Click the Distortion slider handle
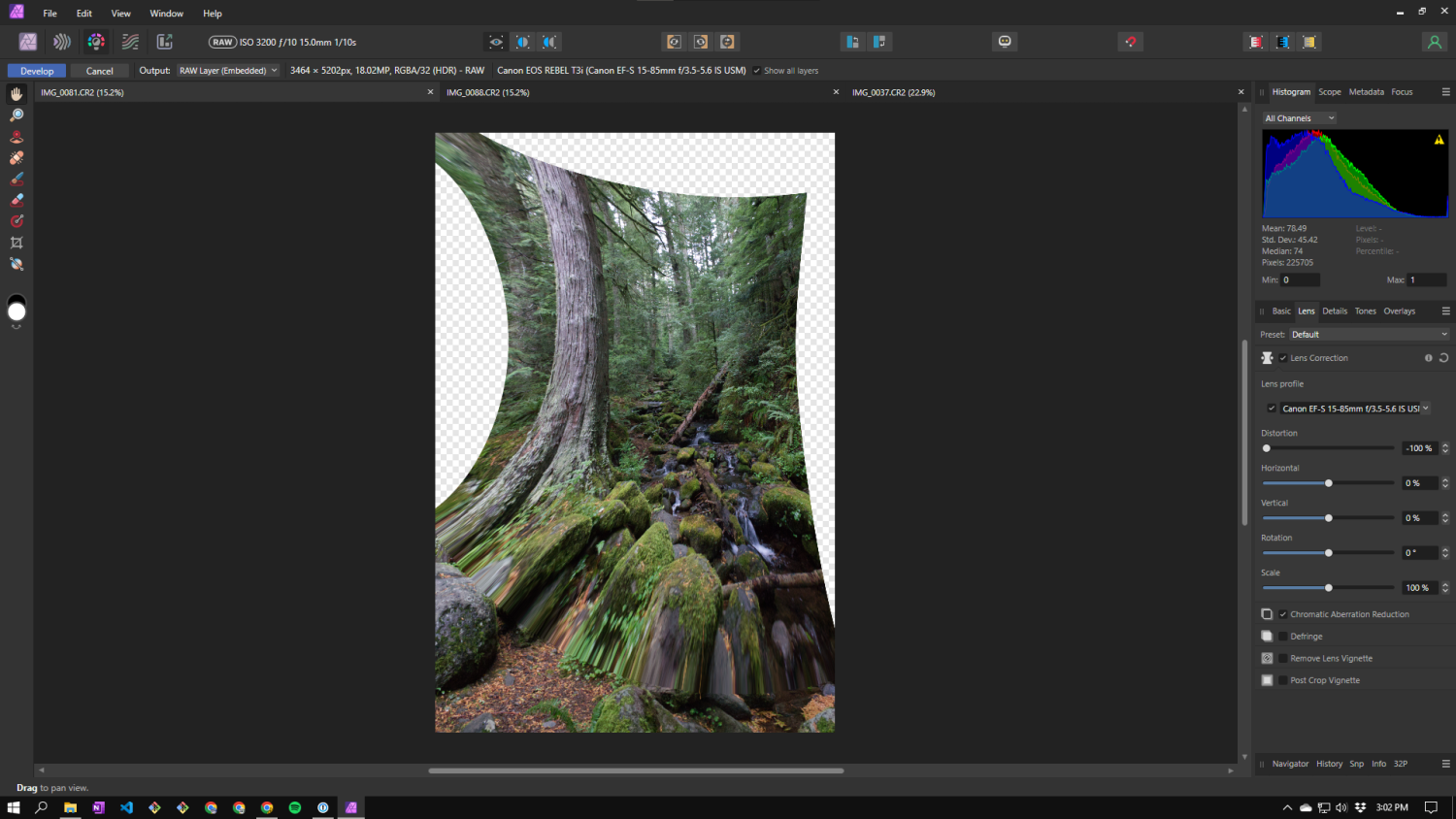The image size is (1456, 819). (x=1267, y=448)
